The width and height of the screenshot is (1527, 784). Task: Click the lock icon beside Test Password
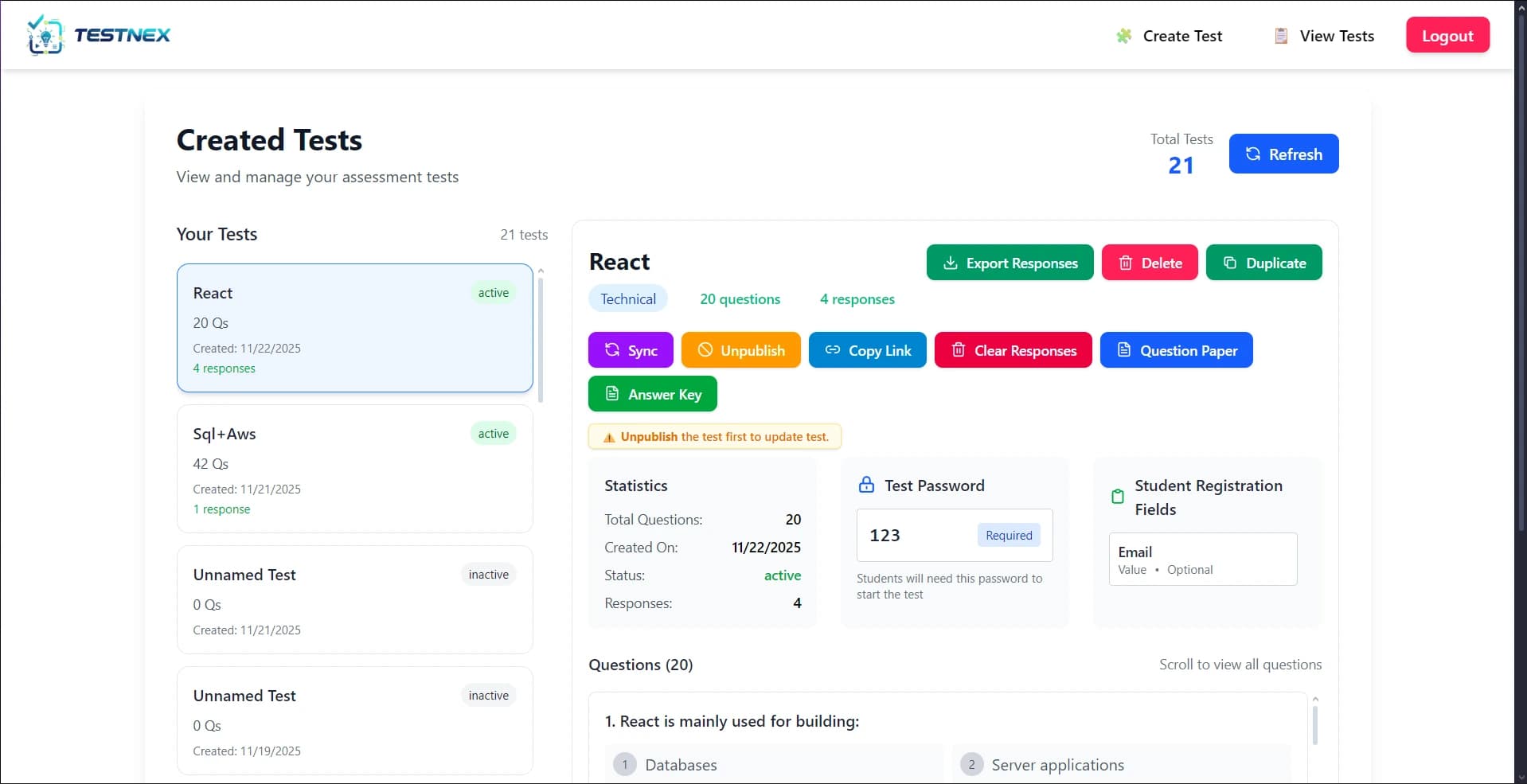867,484
